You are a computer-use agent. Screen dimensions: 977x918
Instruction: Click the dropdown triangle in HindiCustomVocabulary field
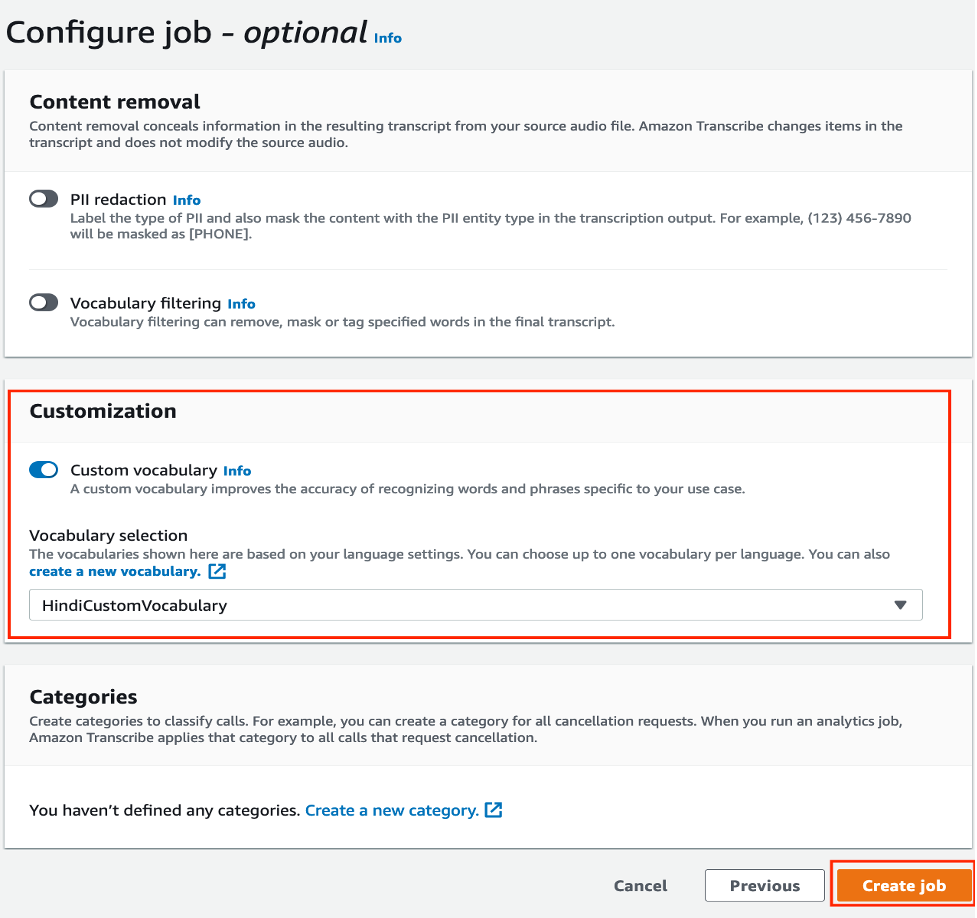[900, 605]
